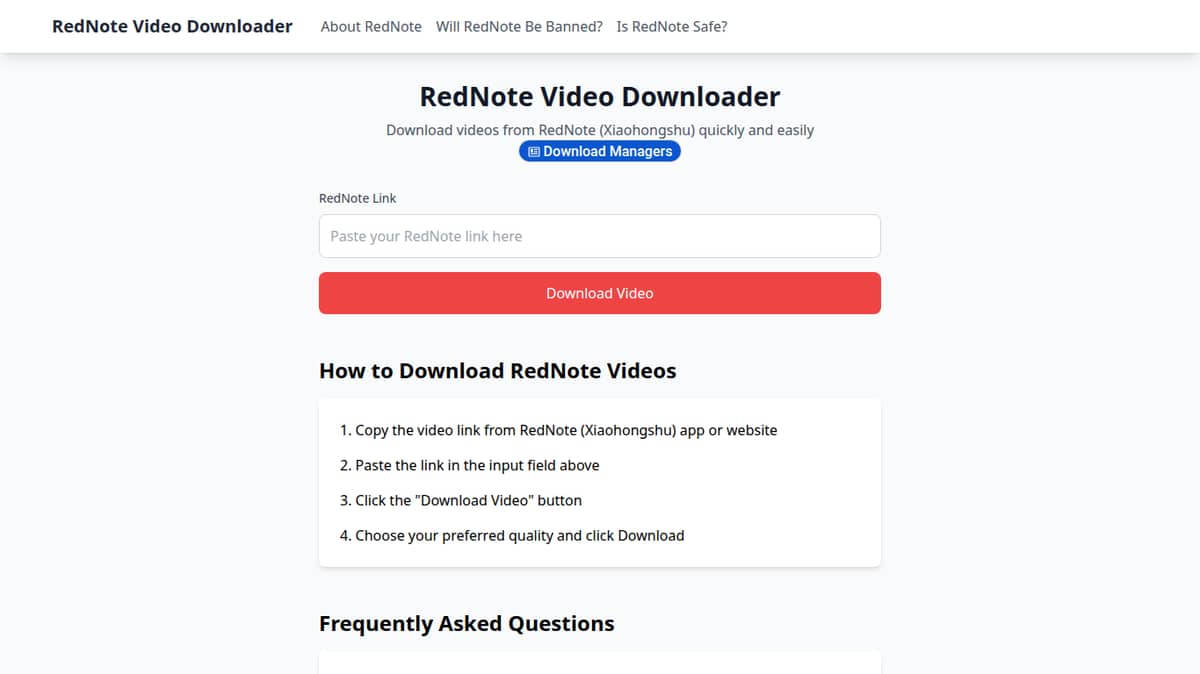
Task: Open Is RedNote Safe? nav link
Action: [x=672, y=27]
